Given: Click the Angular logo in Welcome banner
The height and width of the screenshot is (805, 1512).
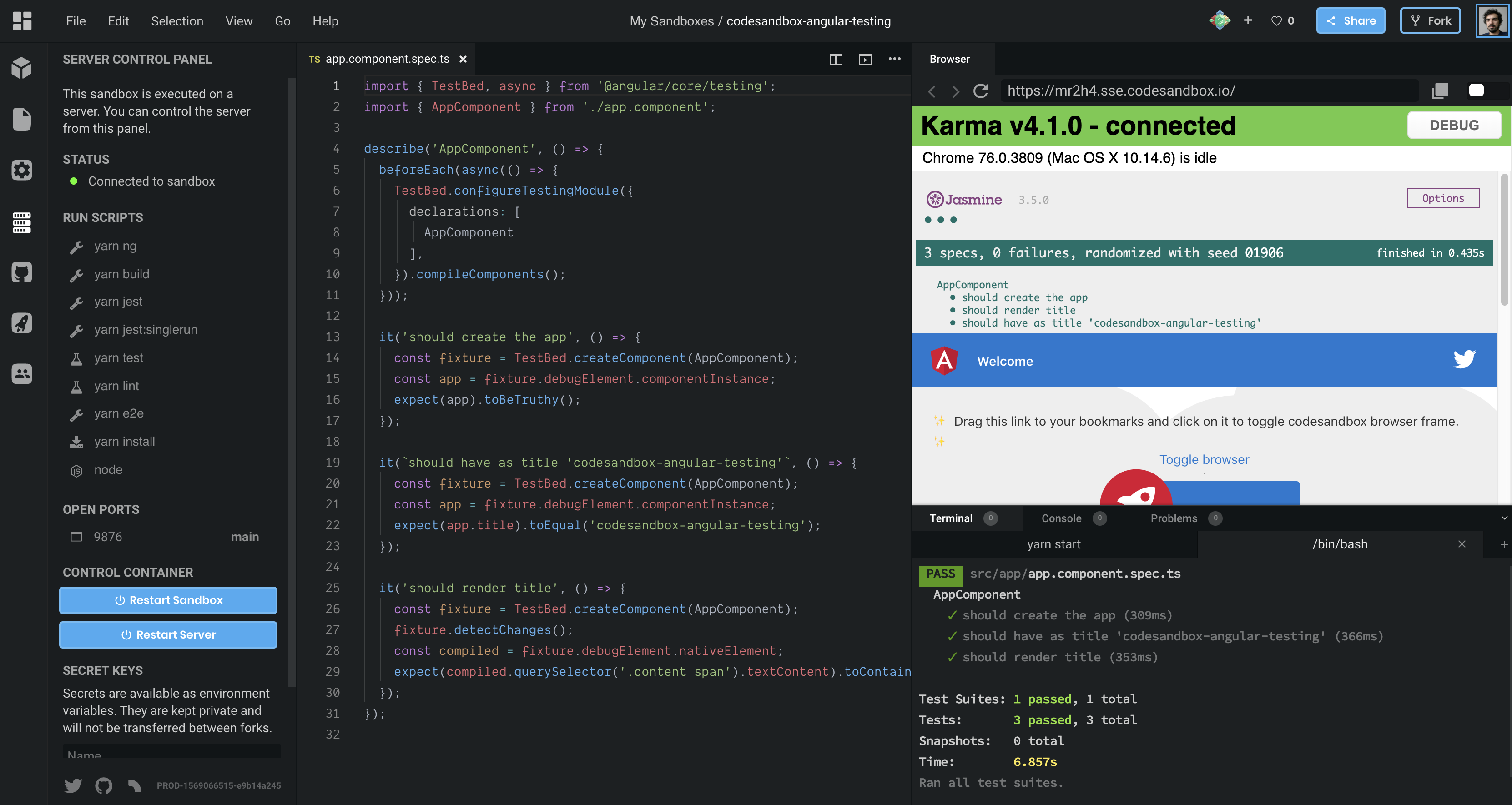Looking at the screenshot, I should [x=944, y=360].
